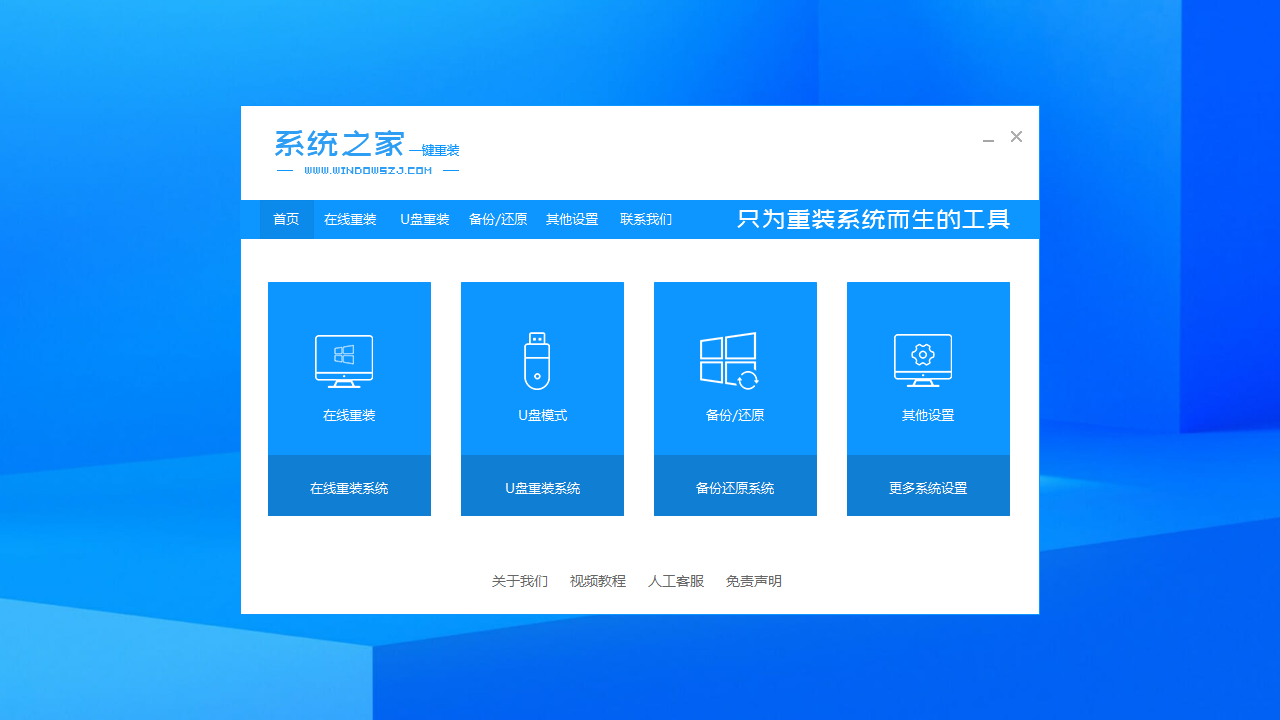Image resolution: width=1280 pixels, height=720 pixels.
Task: Click the 更多系统设置 button
Action: [928, 486]
